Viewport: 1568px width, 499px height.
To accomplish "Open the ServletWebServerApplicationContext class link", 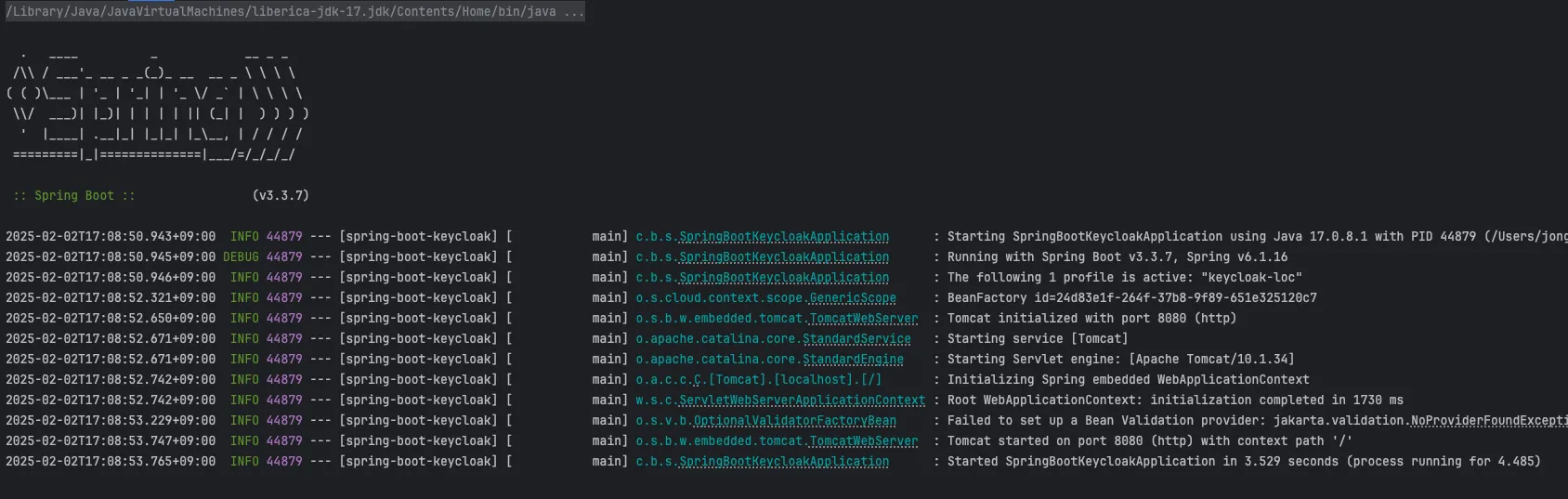I will tap(802, 401).
